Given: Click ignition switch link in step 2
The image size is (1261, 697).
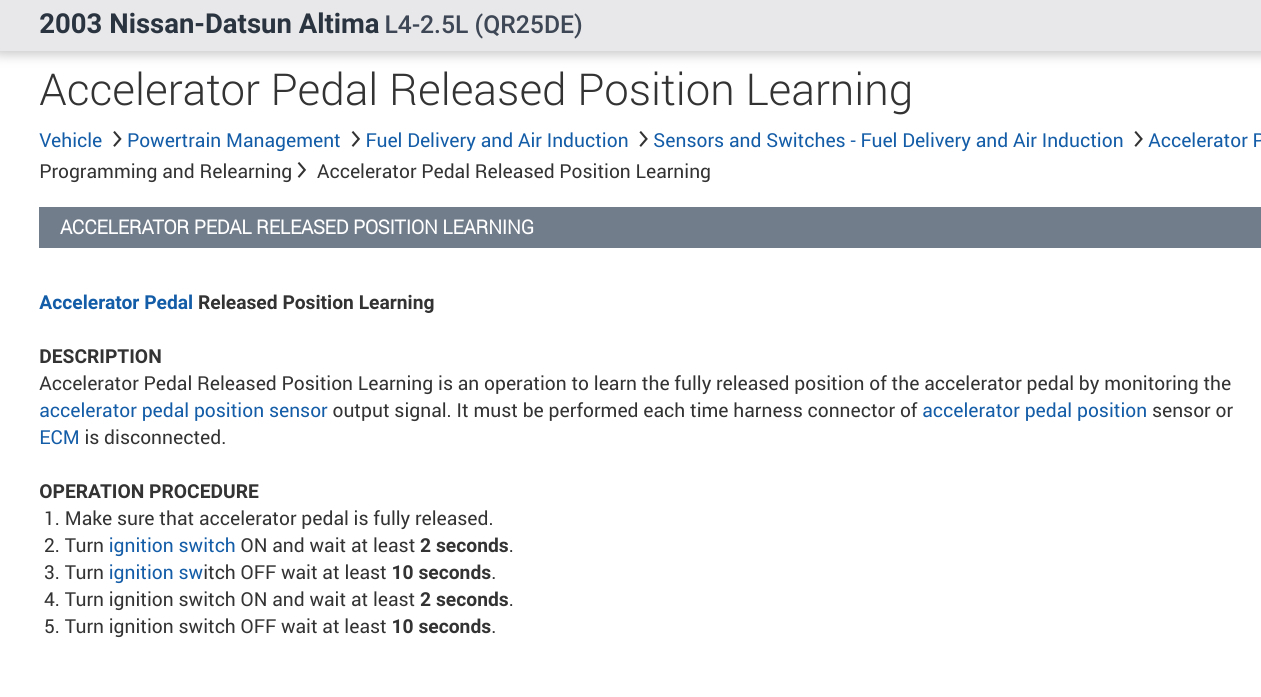Looking at the screenshot, I should pyautogui.click(x=172, y=546).
